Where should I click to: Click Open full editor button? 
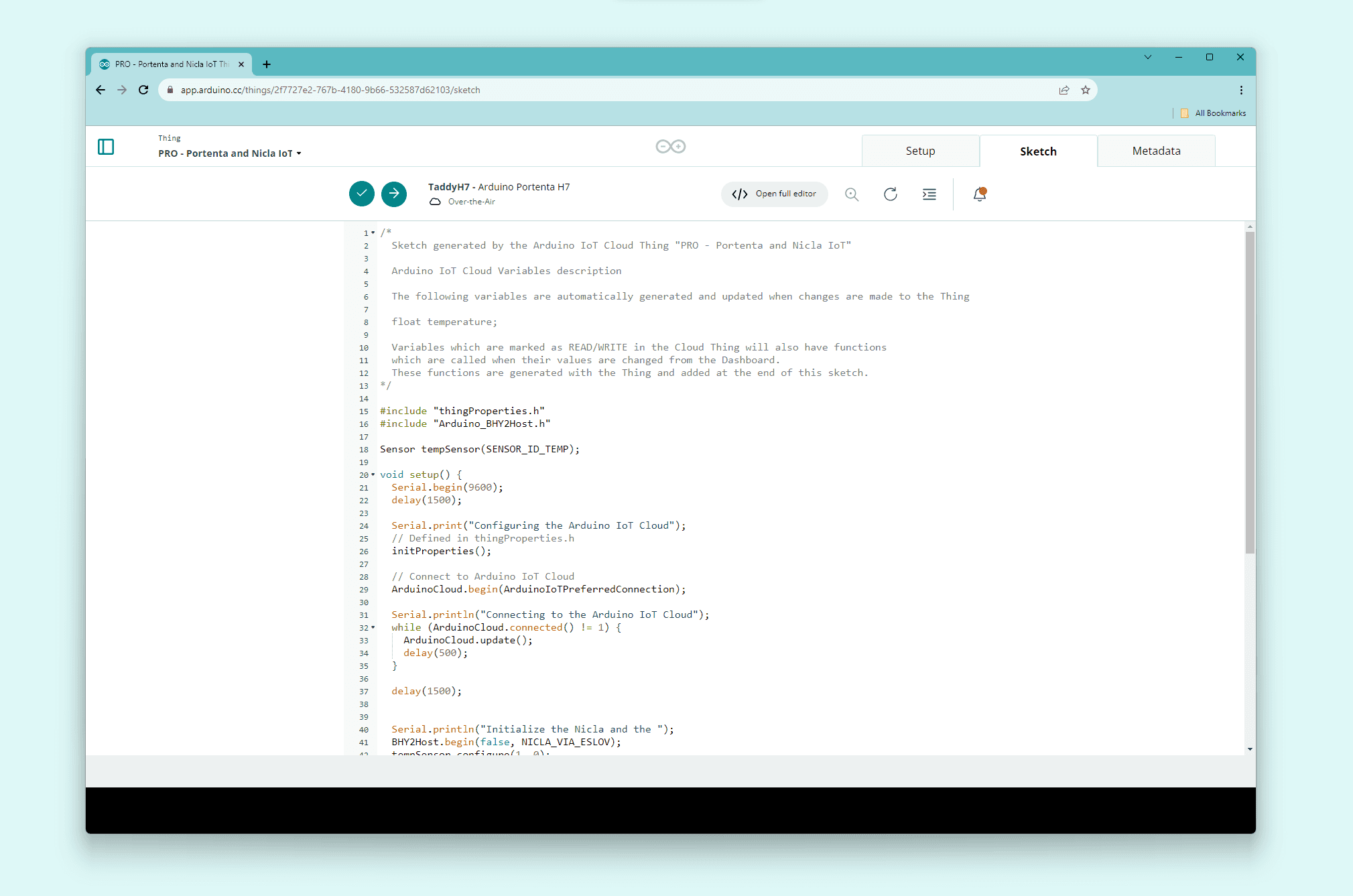point(775,194)
